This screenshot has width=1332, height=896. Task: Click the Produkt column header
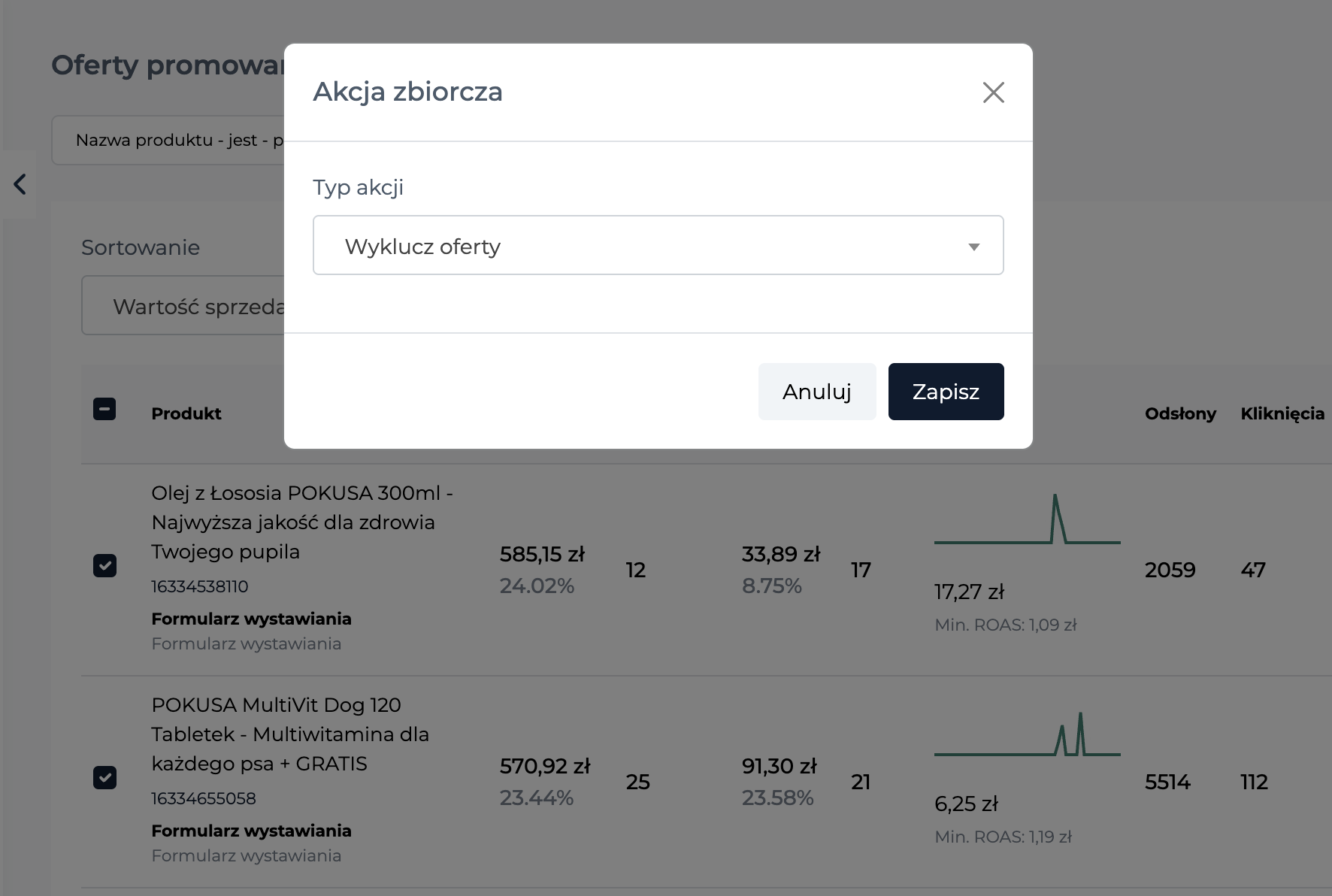coord(186,413)
